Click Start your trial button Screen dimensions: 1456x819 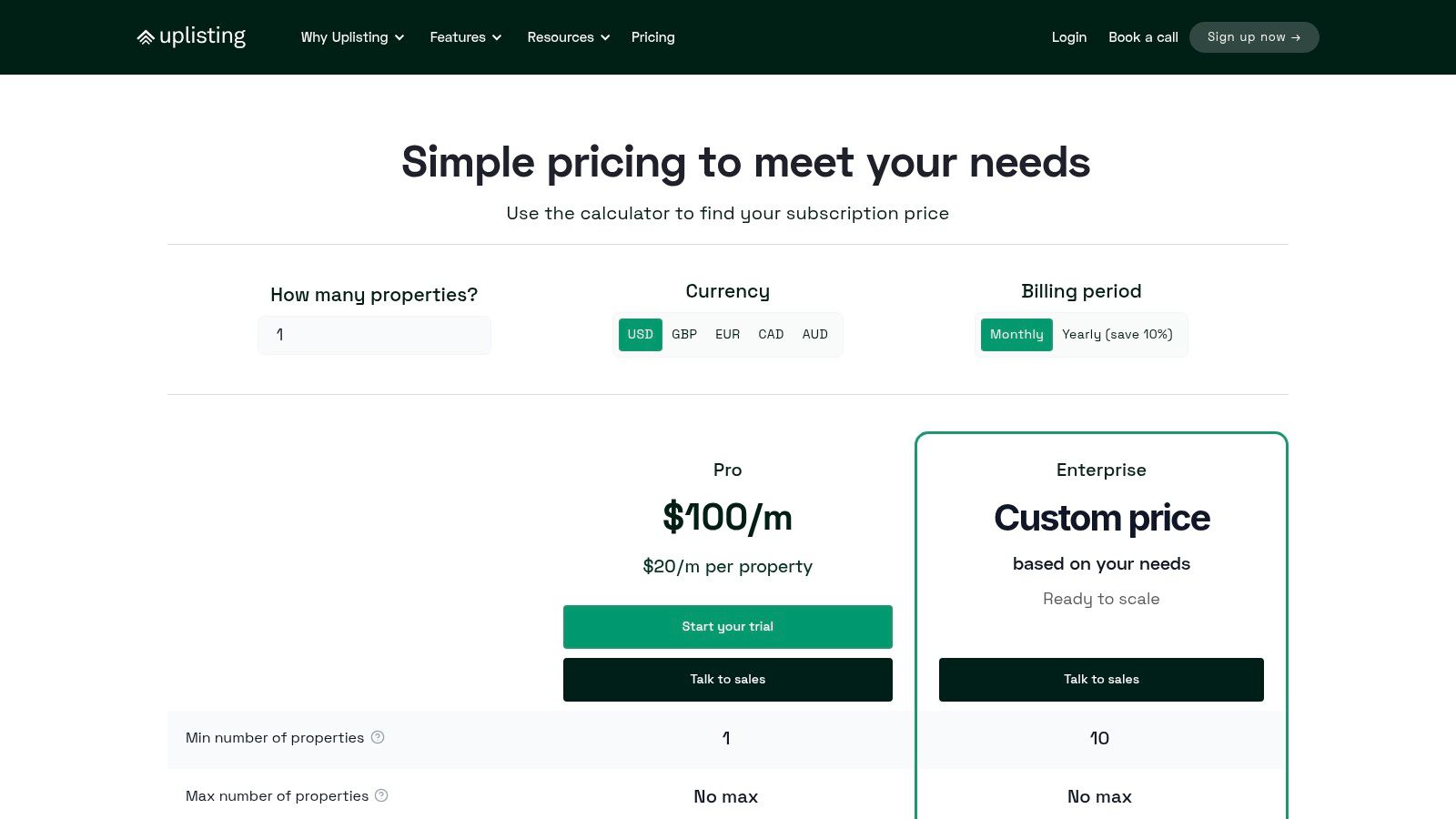click(x=727, y=627)
